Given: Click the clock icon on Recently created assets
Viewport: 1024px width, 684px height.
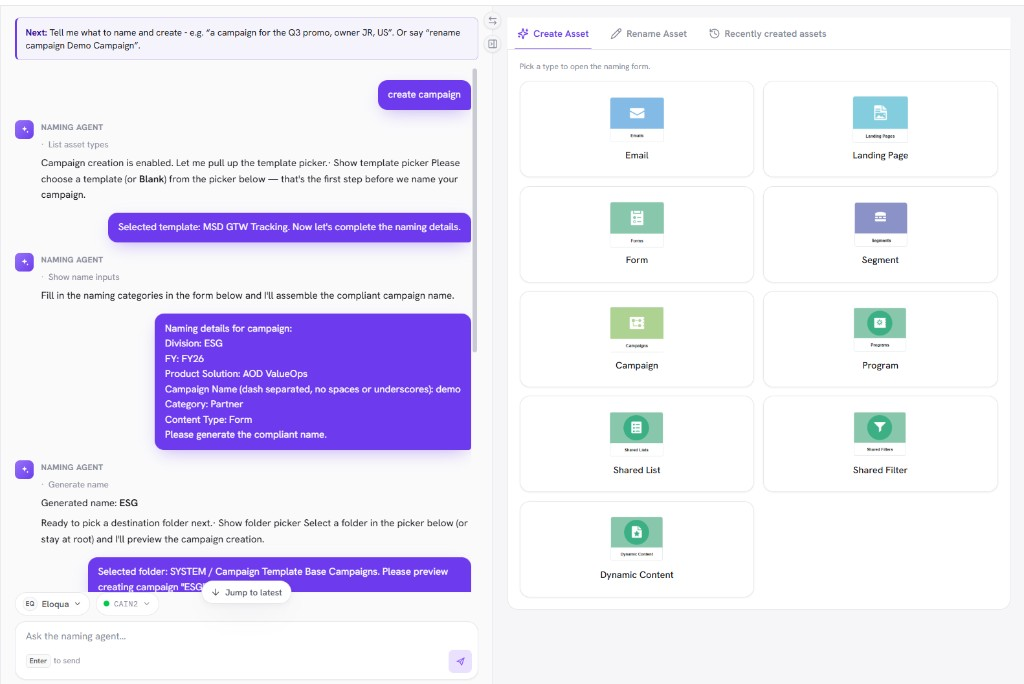Looking at the screenshot, I should pos(714,33).
